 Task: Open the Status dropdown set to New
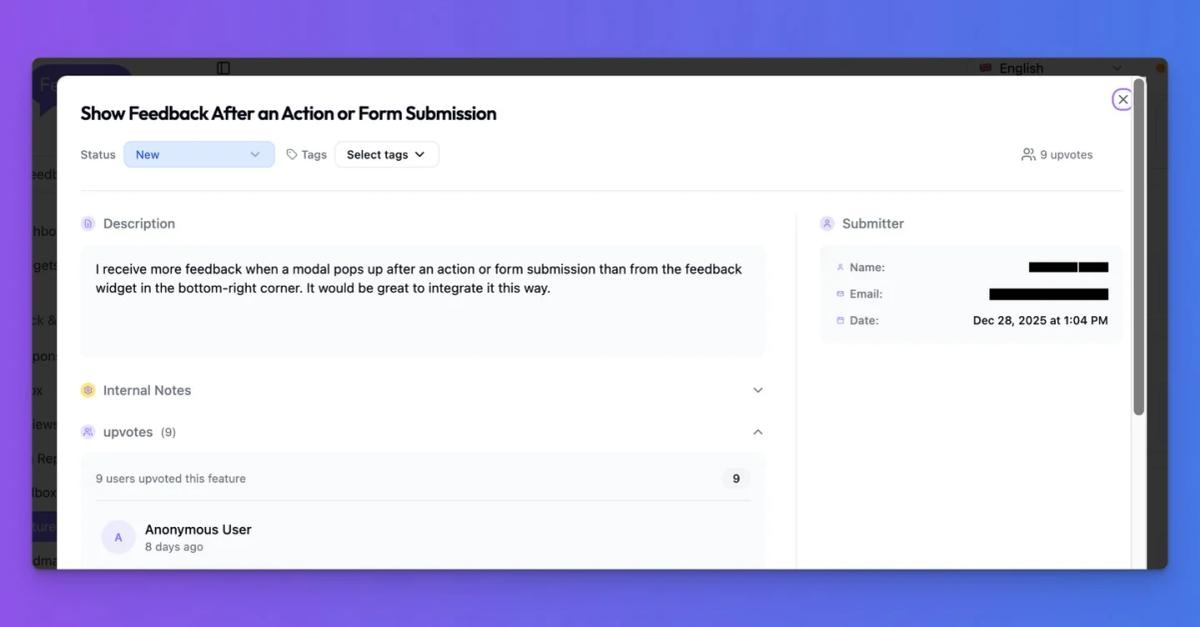[198, 154]
